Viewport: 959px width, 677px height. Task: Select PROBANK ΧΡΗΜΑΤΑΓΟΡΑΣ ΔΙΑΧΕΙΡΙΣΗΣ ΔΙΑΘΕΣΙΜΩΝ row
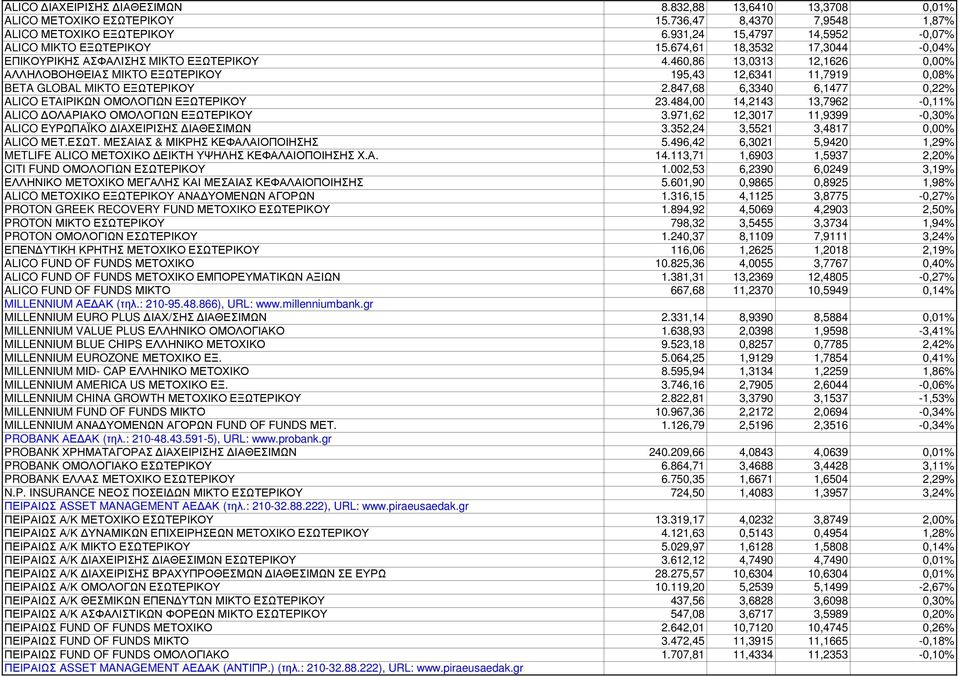[480, 453]
